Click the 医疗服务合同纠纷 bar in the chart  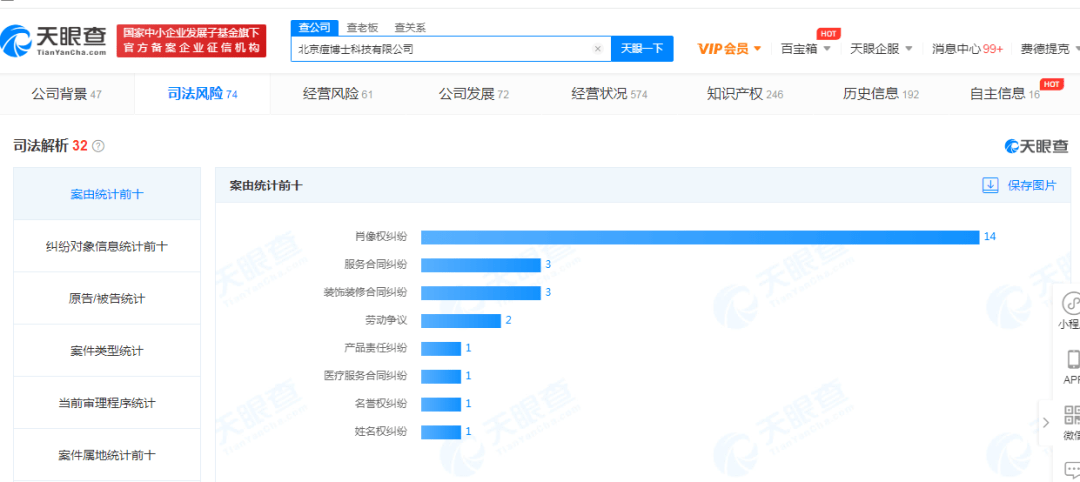pyautogui.click(x=441, y=377)
